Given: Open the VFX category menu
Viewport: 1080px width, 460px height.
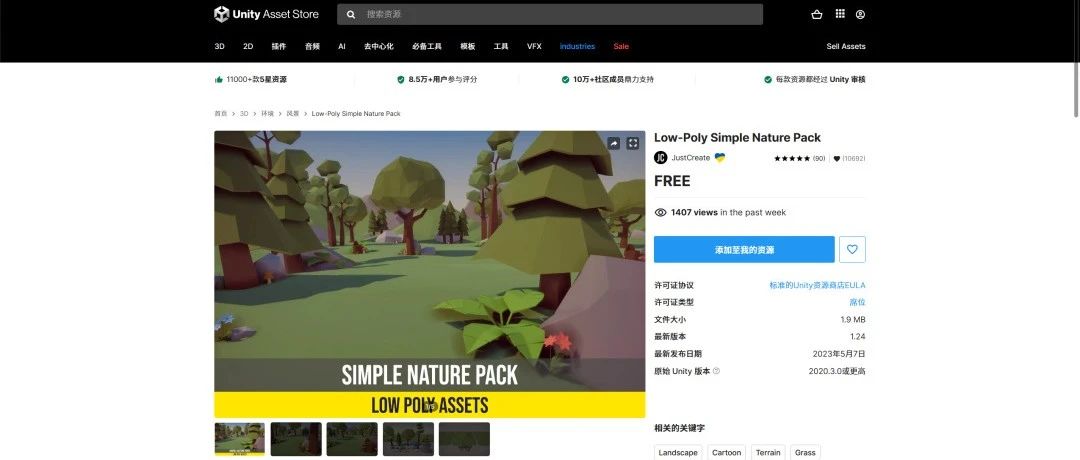Looking at the screenshot, I should click(x=534, y=46).
